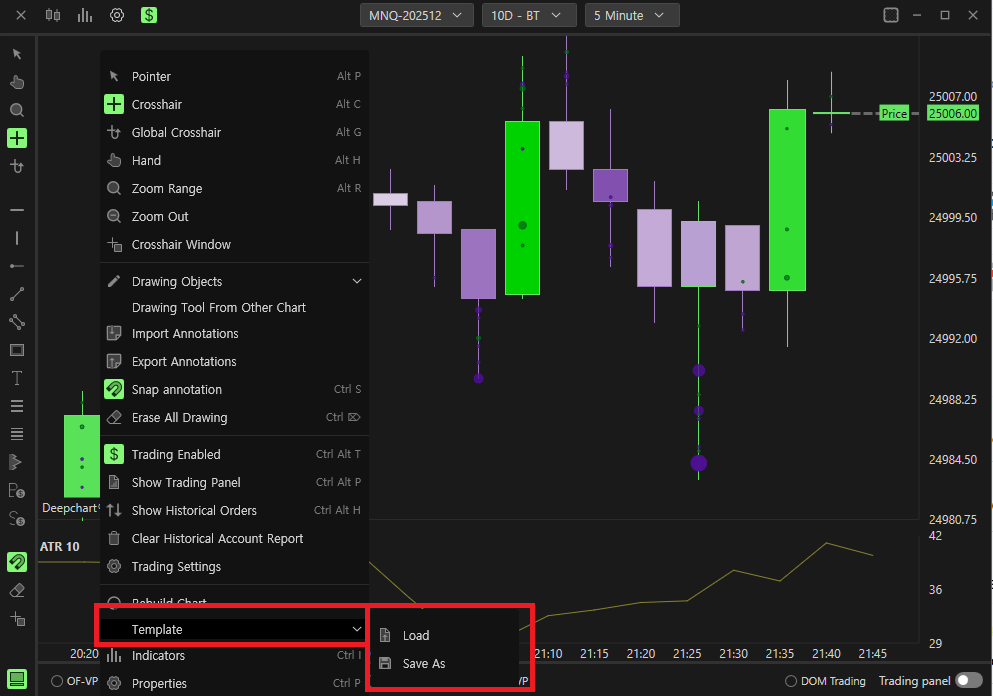Select the DOM Trading radio button
993x696 pixels.
click(791, 681)
